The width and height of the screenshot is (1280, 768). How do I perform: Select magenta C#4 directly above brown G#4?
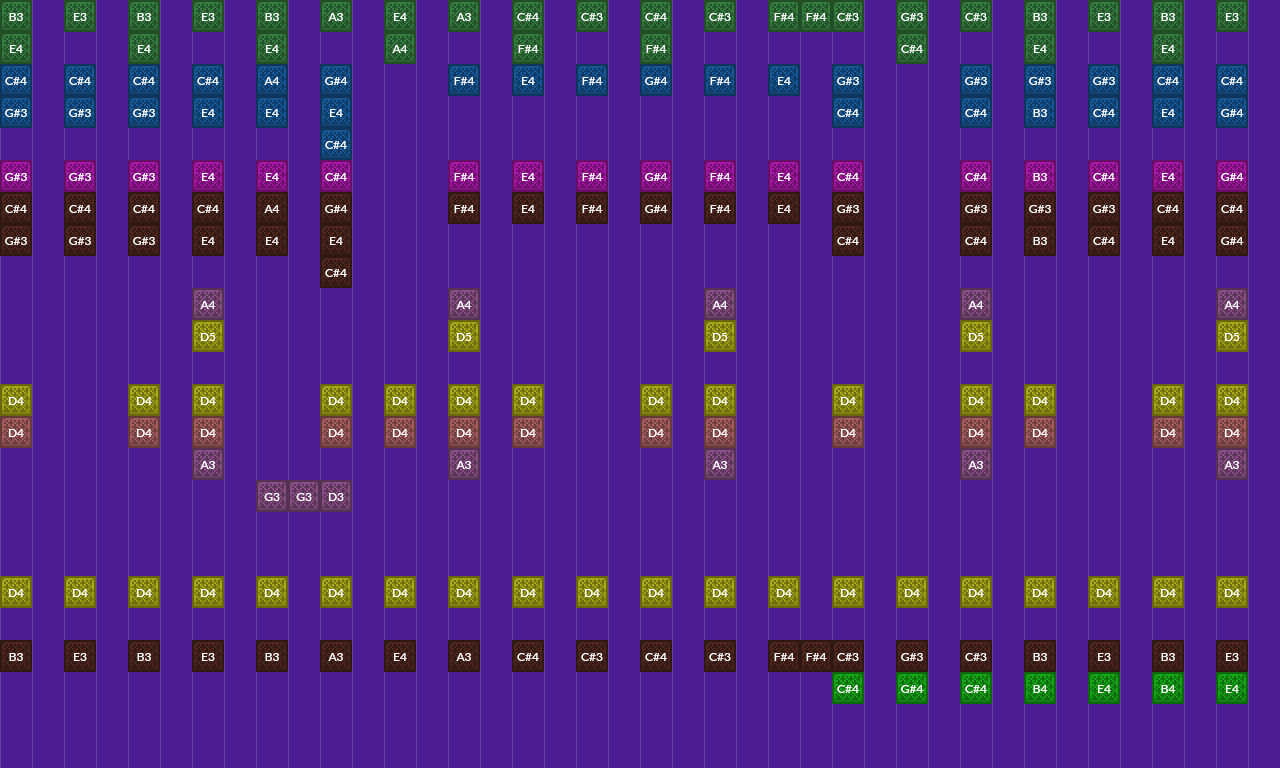pyautogui.click(x=336, y=177)
